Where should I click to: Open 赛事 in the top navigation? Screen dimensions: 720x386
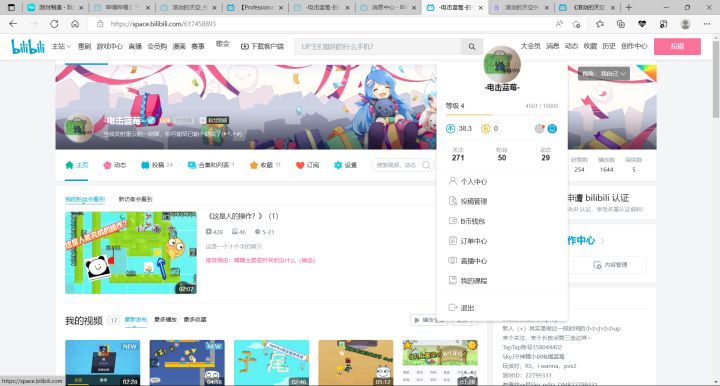(x=198, y=46)
